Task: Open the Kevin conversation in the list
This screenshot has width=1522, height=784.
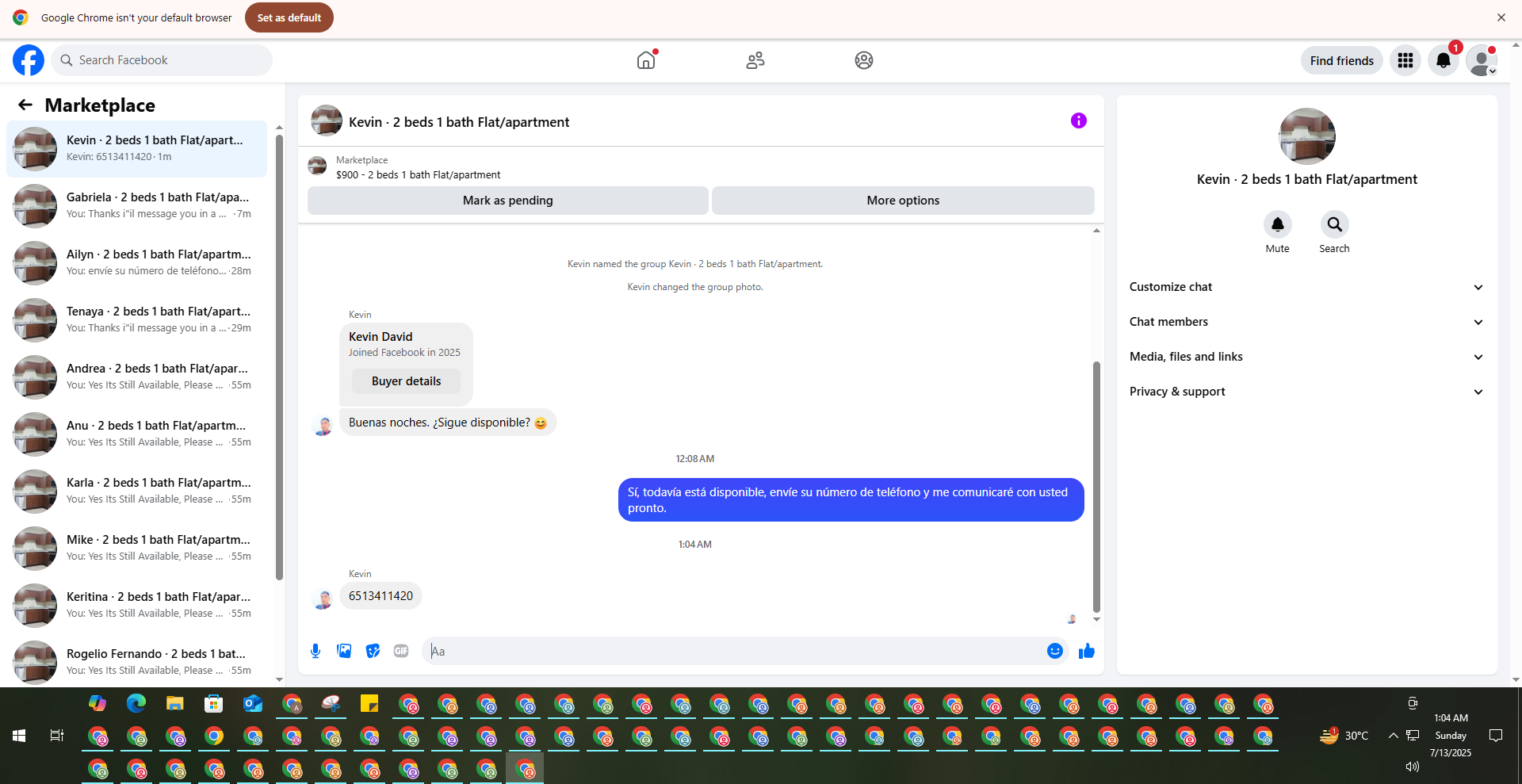Action: point(136,148)
